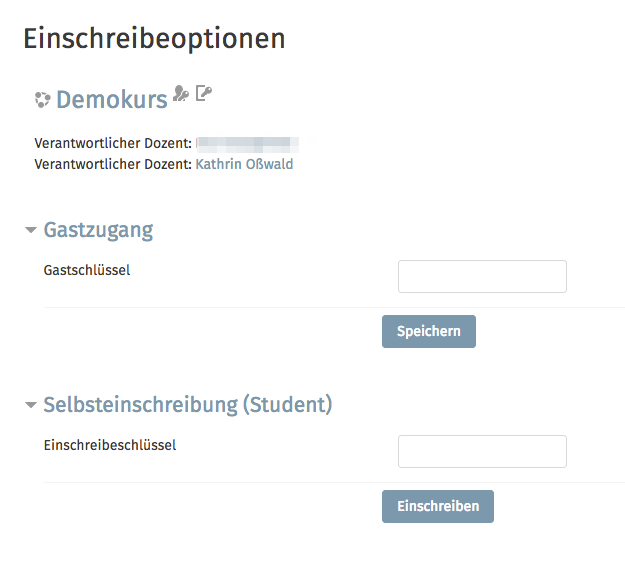
Task: Click the self-enrolment key icon after Demokurs
Action: 204,93
